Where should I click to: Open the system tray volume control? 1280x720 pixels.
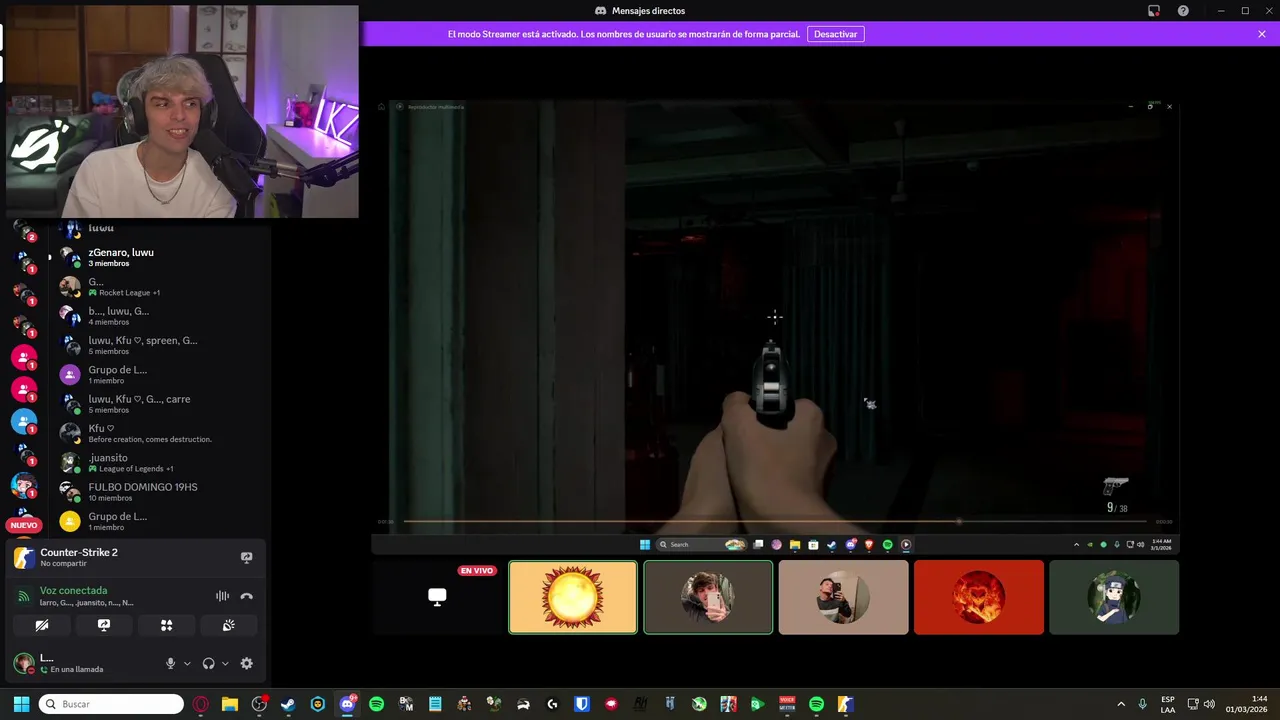(x=1209, y=704)
